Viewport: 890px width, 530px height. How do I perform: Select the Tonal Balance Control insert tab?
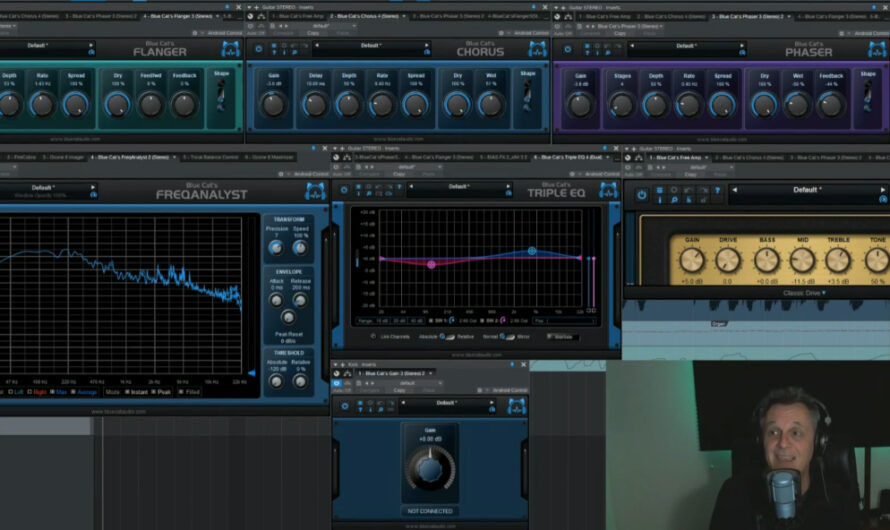[211, 157]
